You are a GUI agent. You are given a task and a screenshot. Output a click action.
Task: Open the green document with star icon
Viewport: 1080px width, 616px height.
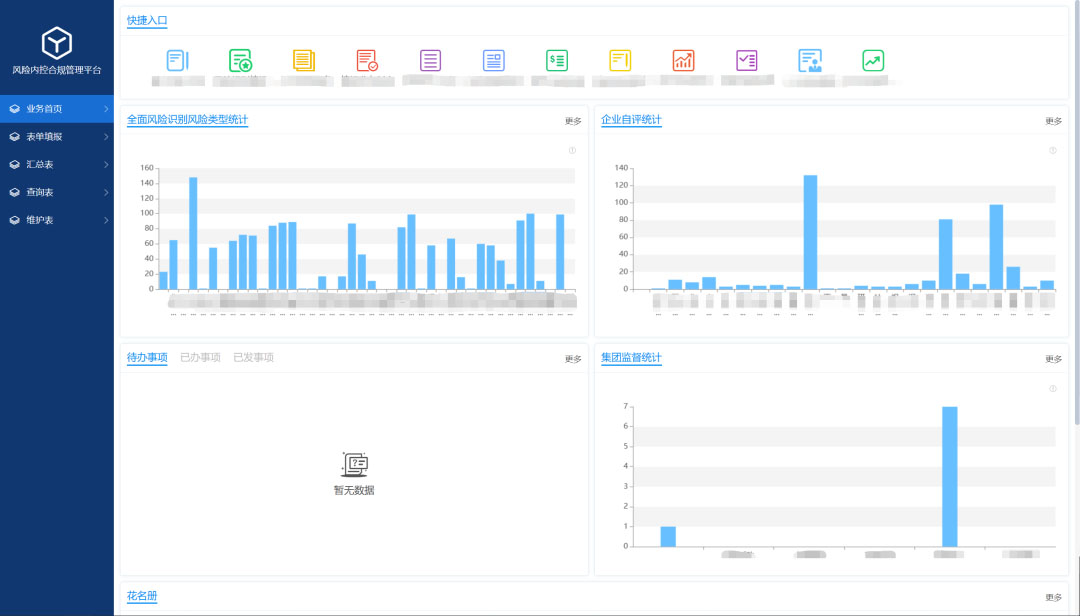(x=240, y=60)
